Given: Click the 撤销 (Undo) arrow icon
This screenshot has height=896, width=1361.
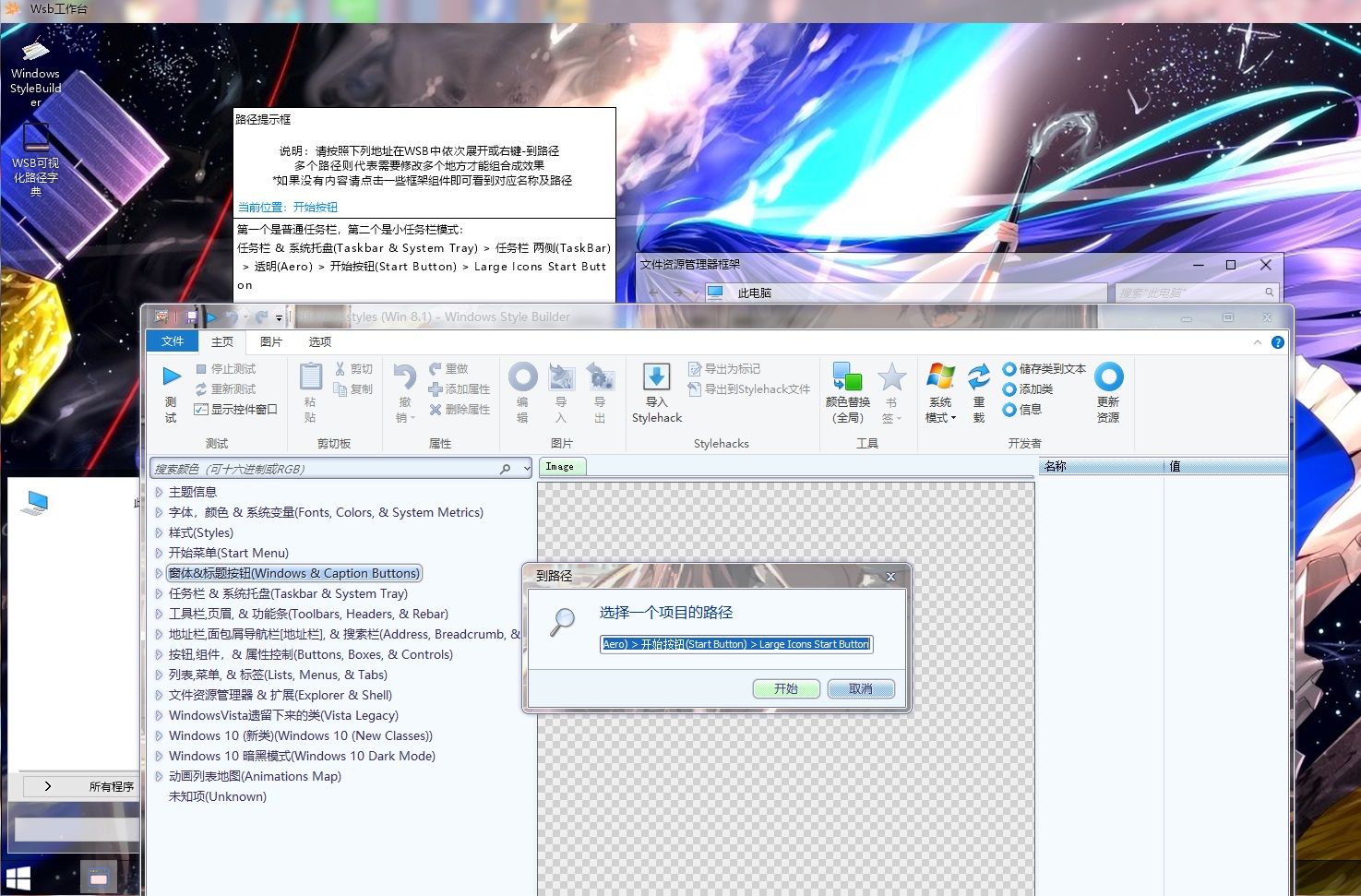Looking at the screenshot, I should tap(404, 376).
